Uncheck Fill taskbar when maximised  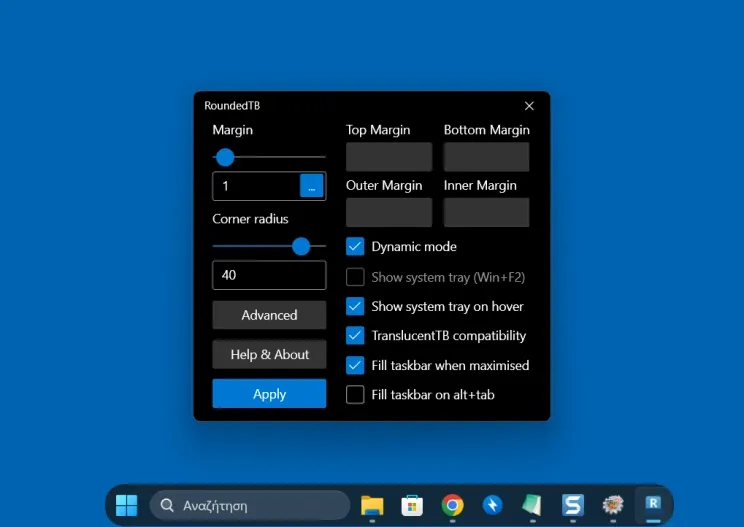click(355, 365)
